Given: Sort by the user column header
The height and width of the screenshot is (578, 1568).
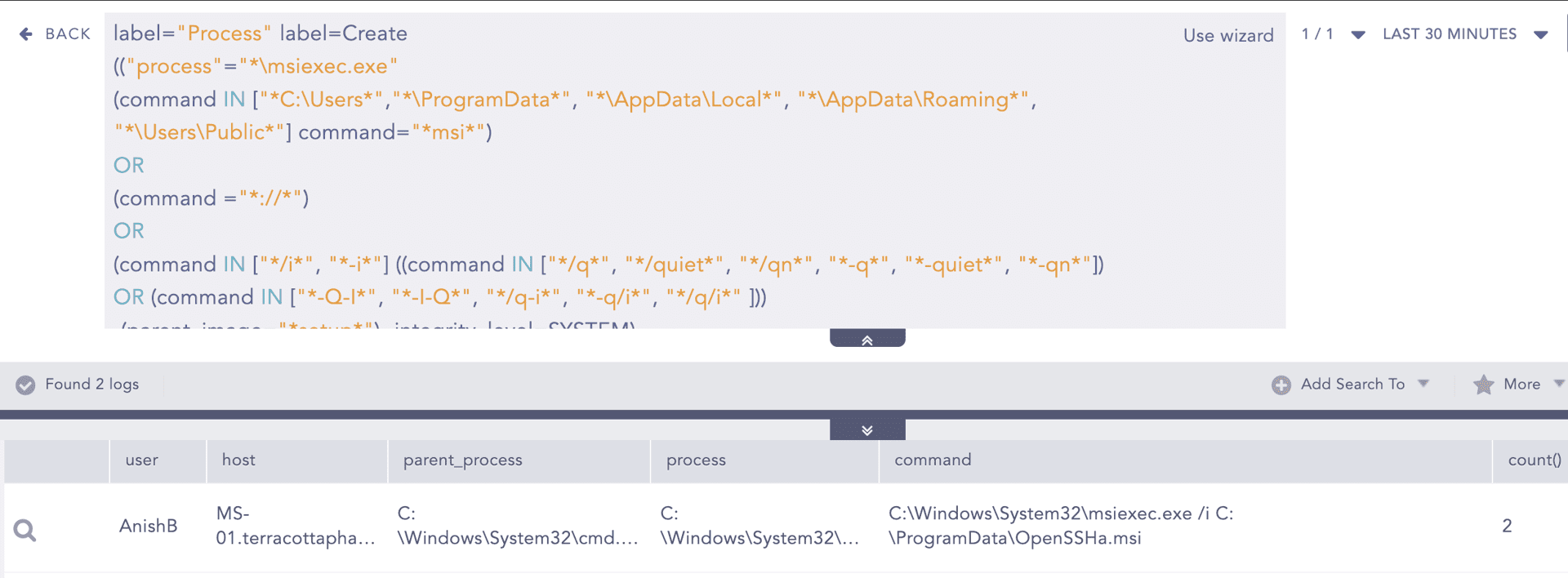Looking at the screenshot, I should coord(142,460).
